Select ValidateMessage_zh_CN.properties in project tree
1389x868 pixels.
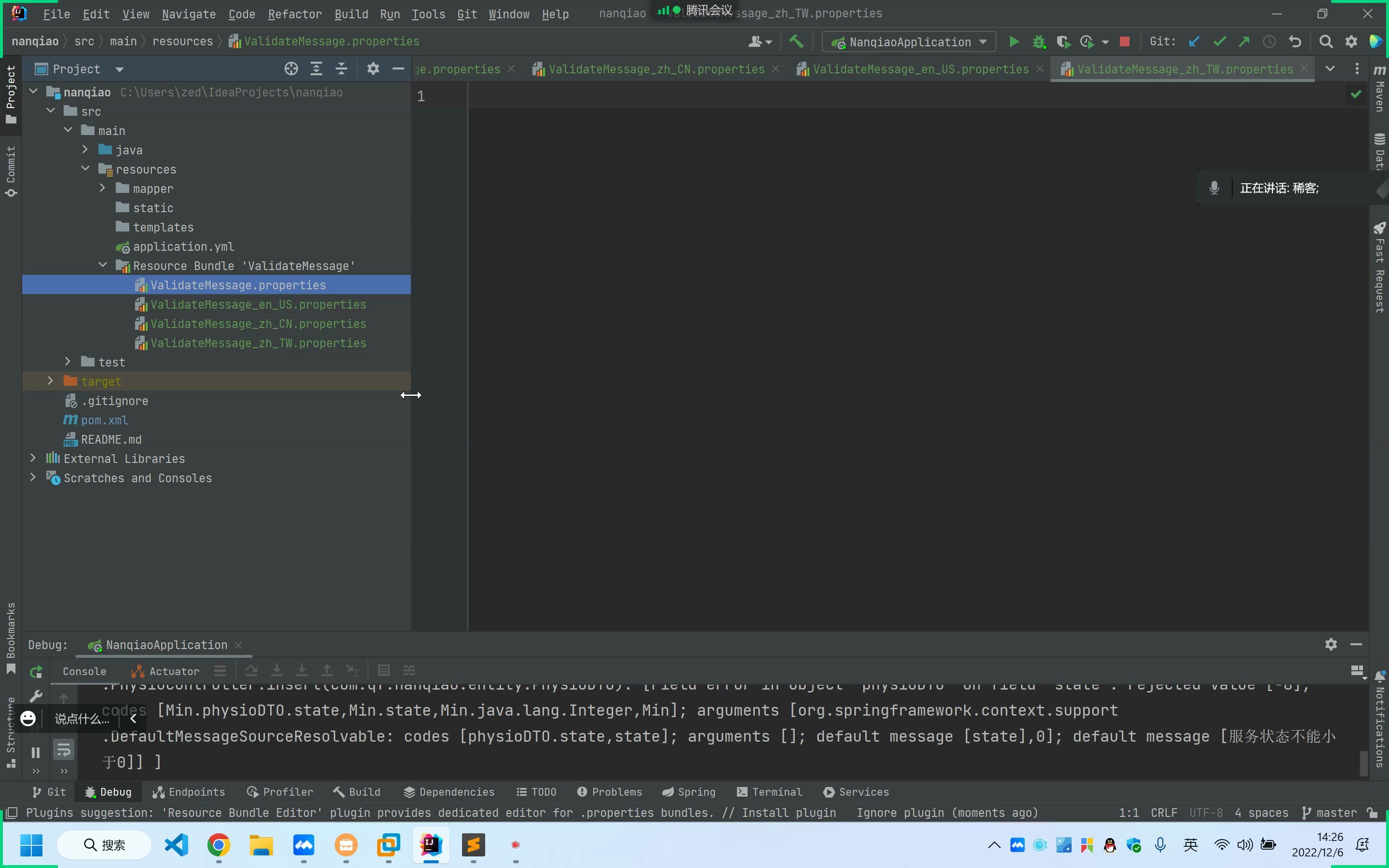(x=258, y=323)
